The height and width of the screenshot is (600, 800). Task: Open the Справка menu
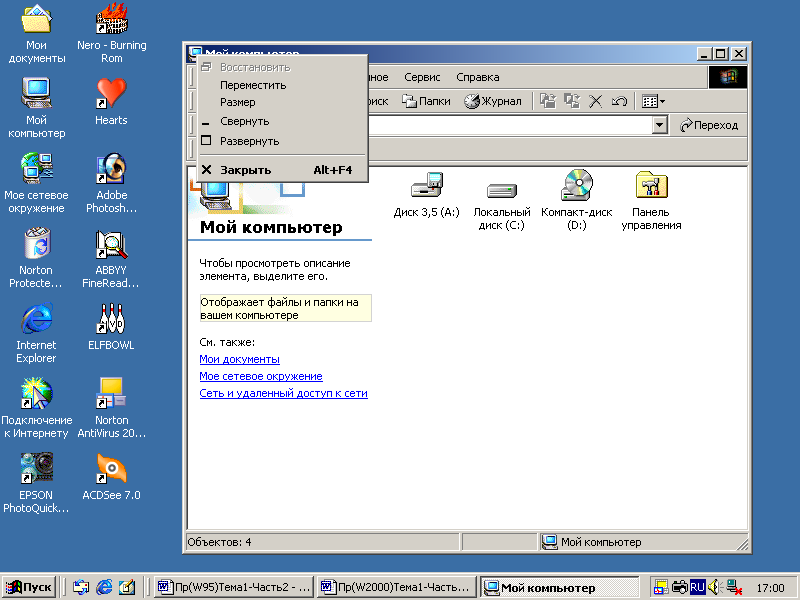(478, 77)
